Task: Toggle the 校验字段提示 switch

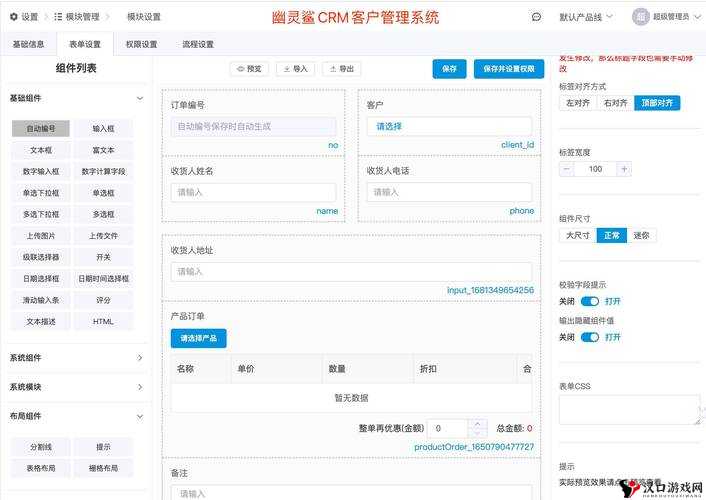Action: (x=590, y=301)
